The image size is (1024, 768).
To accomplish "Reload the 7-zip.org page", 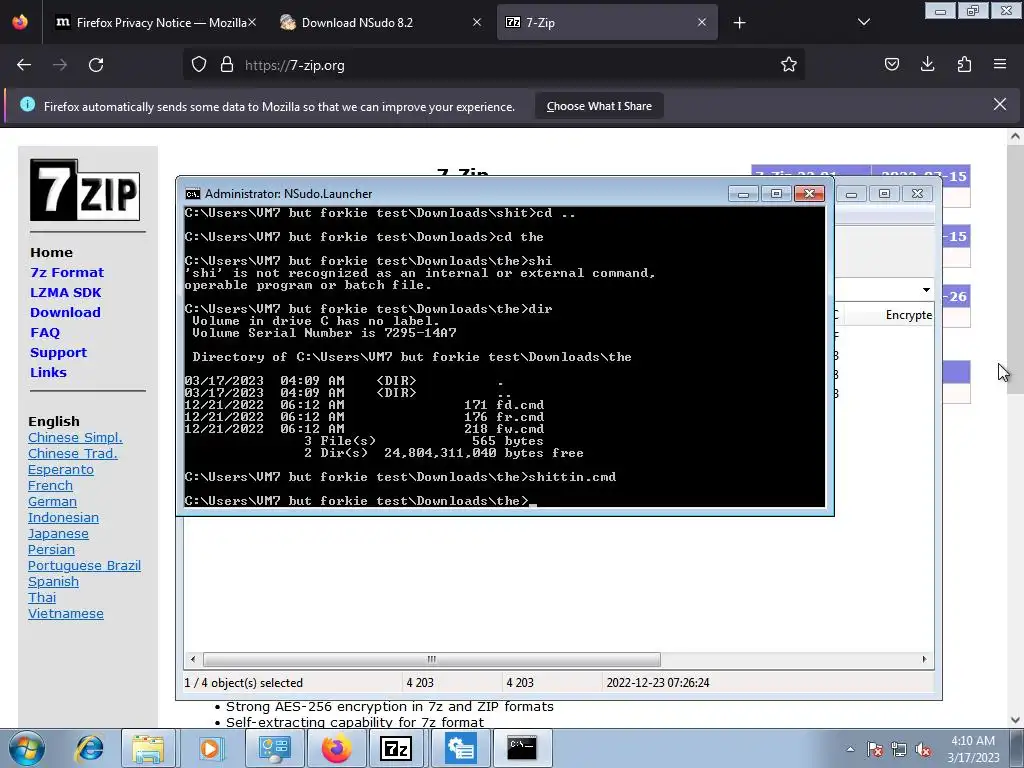I will point(96,65).
